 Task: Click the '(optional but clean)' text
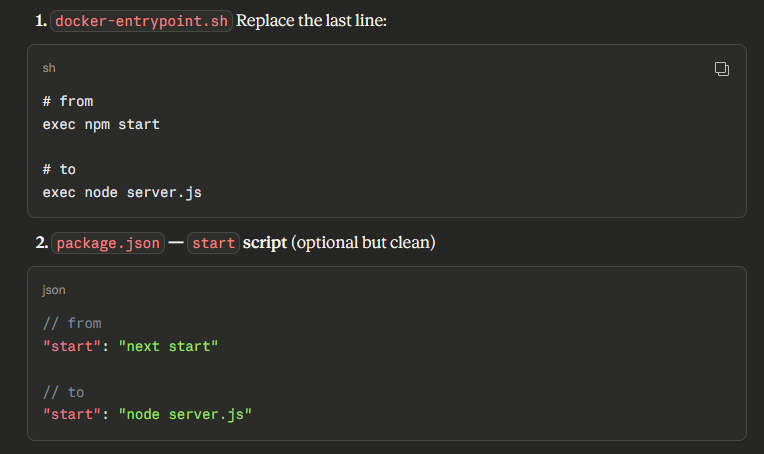(x=363, y=243)
